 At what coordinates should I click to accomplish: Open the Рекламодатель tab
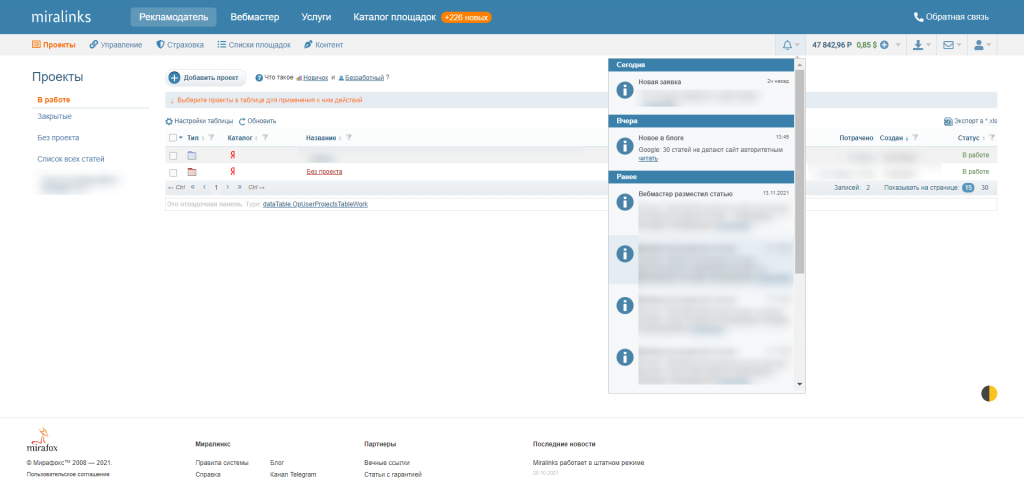pyautogui.click(x=173, y=17)
